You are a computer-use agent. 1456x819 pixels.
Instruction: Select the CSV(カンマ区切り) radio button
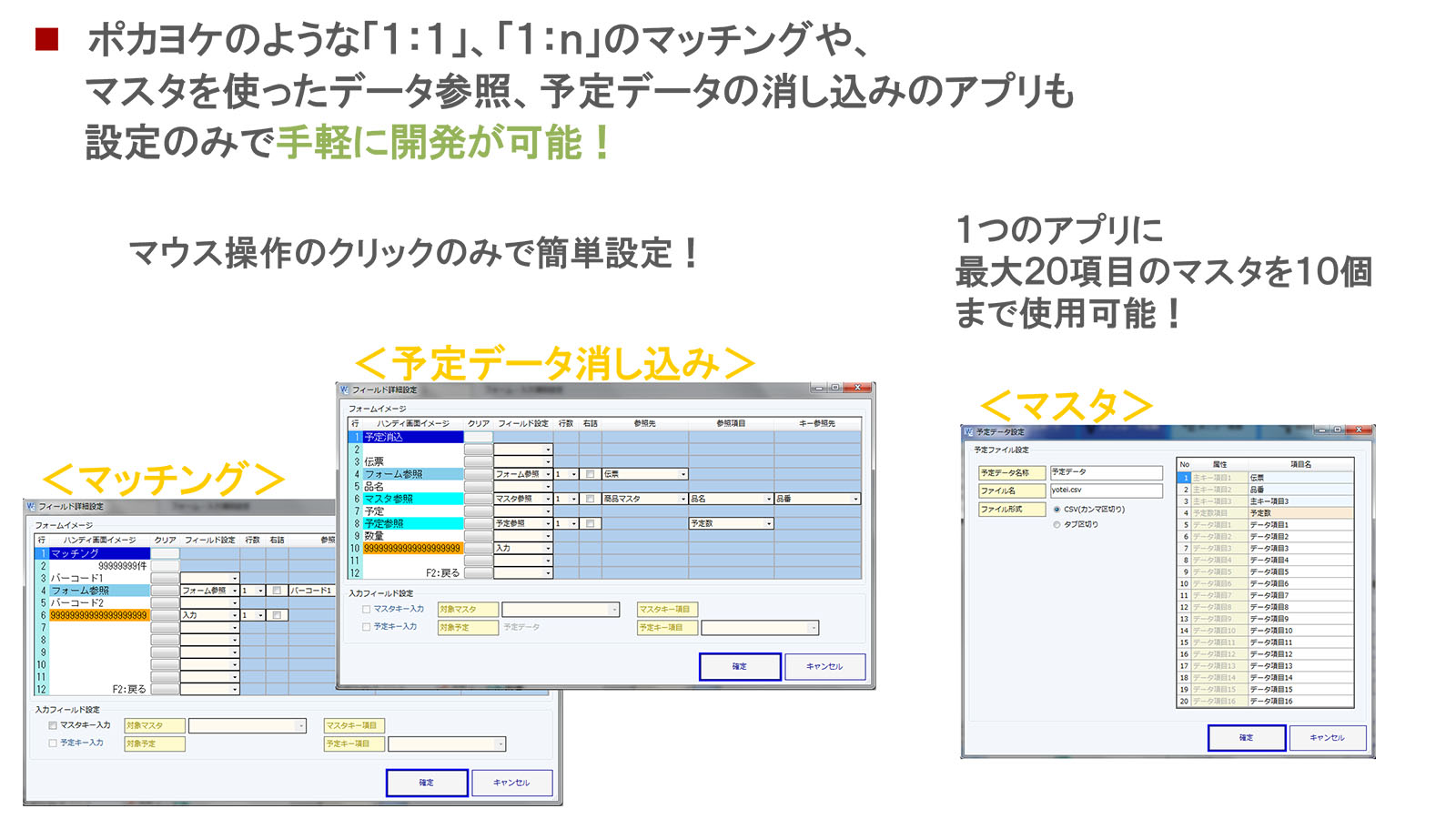[1057, 510]
